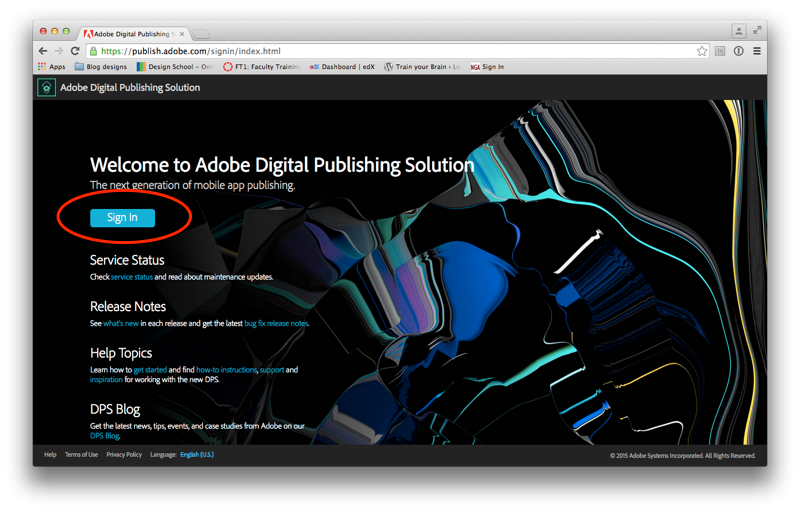Click the Service Status heading
This screenshot has height=512, width=800.
(127, 260)
